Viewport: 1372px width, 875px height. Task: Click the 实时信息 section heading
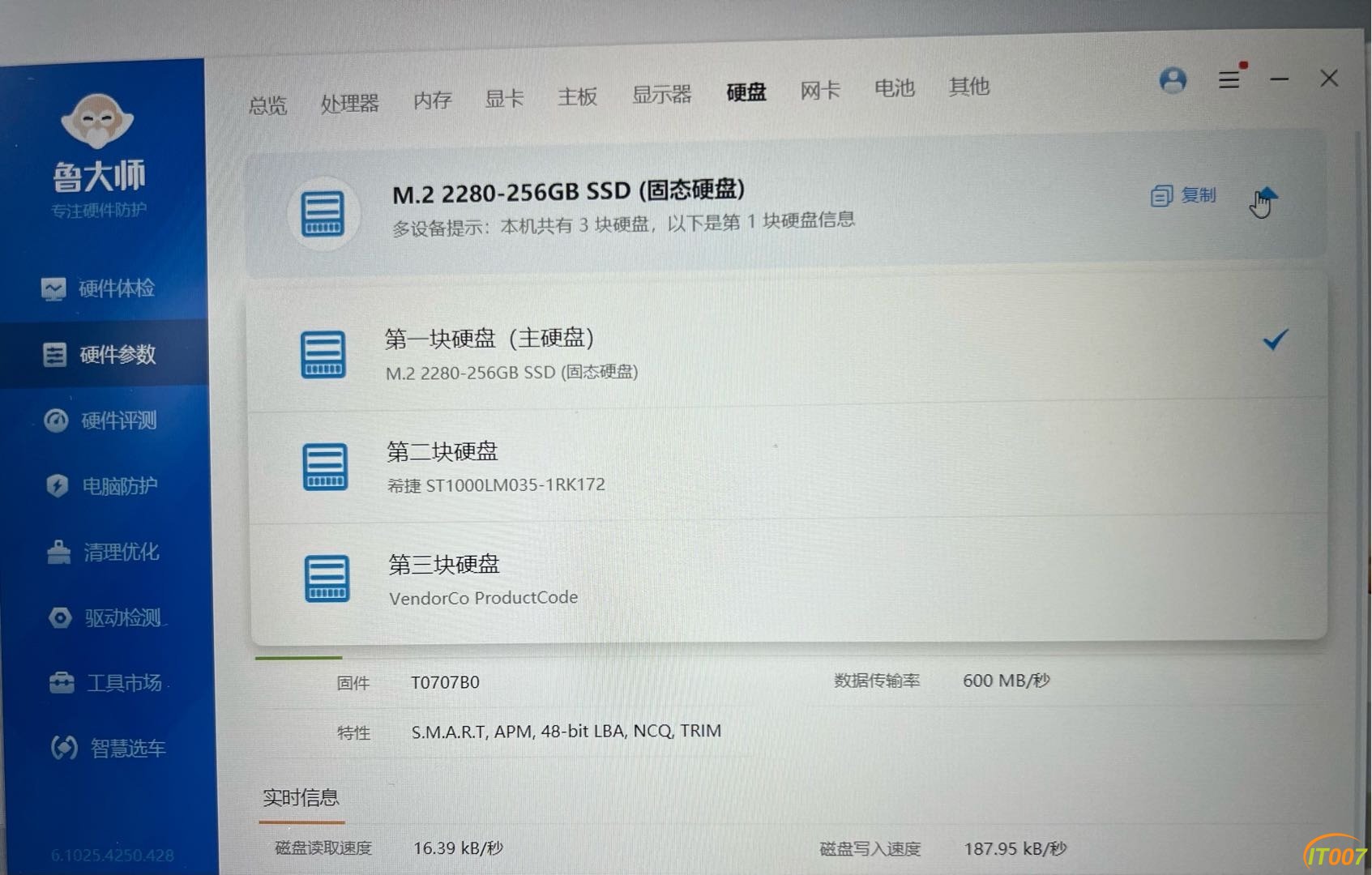click(301, 798)
